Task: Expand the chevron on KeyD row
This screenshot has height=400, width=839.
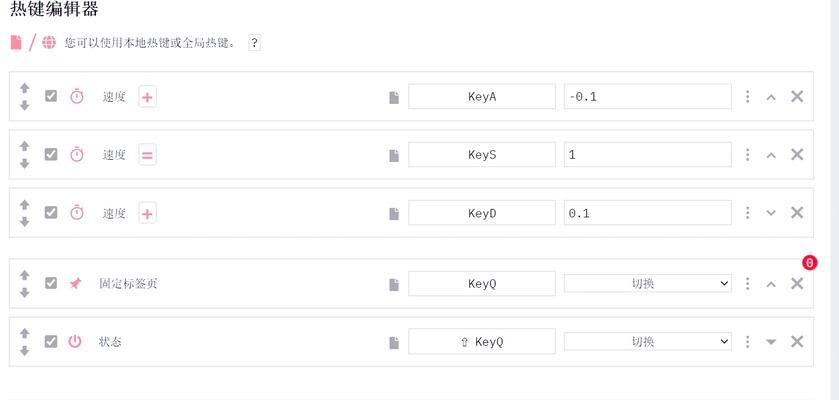Action: (771, 213)
